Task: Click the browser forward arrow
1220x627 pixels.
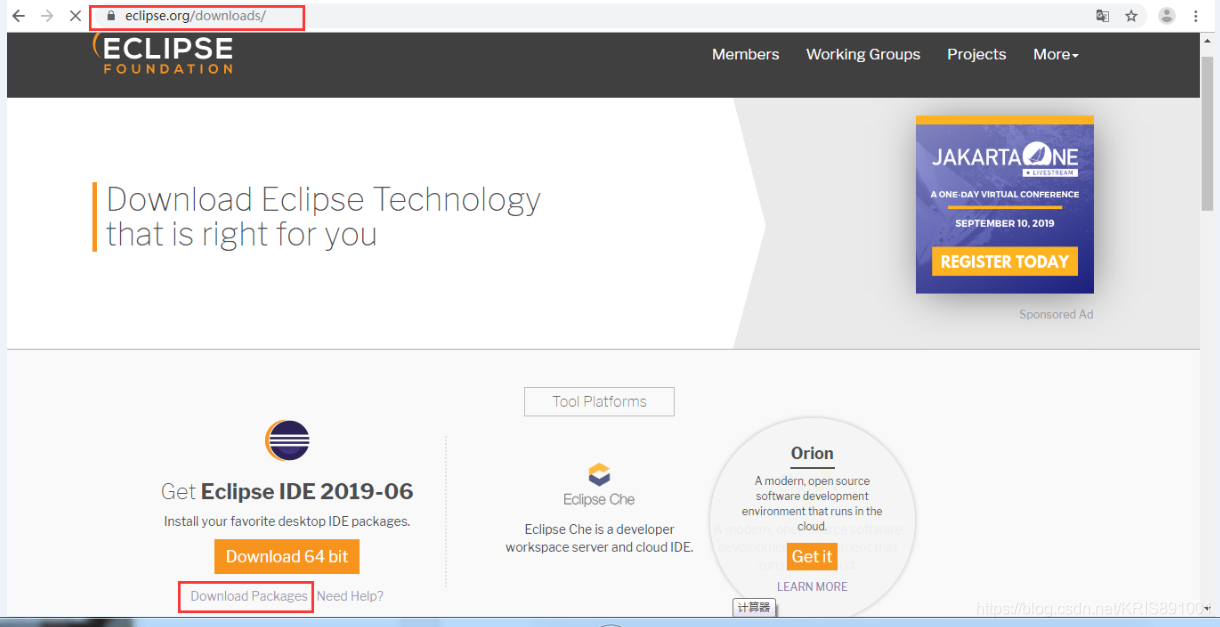Action: pos(47,16)
